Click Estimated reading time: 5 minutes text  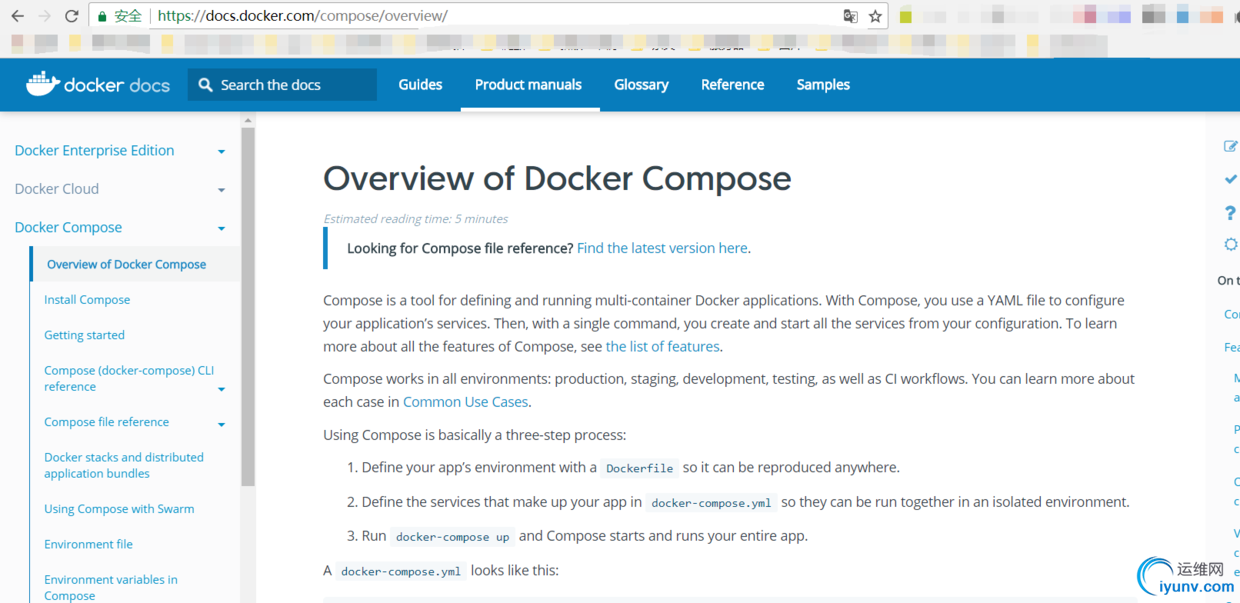tap(416, 219)
